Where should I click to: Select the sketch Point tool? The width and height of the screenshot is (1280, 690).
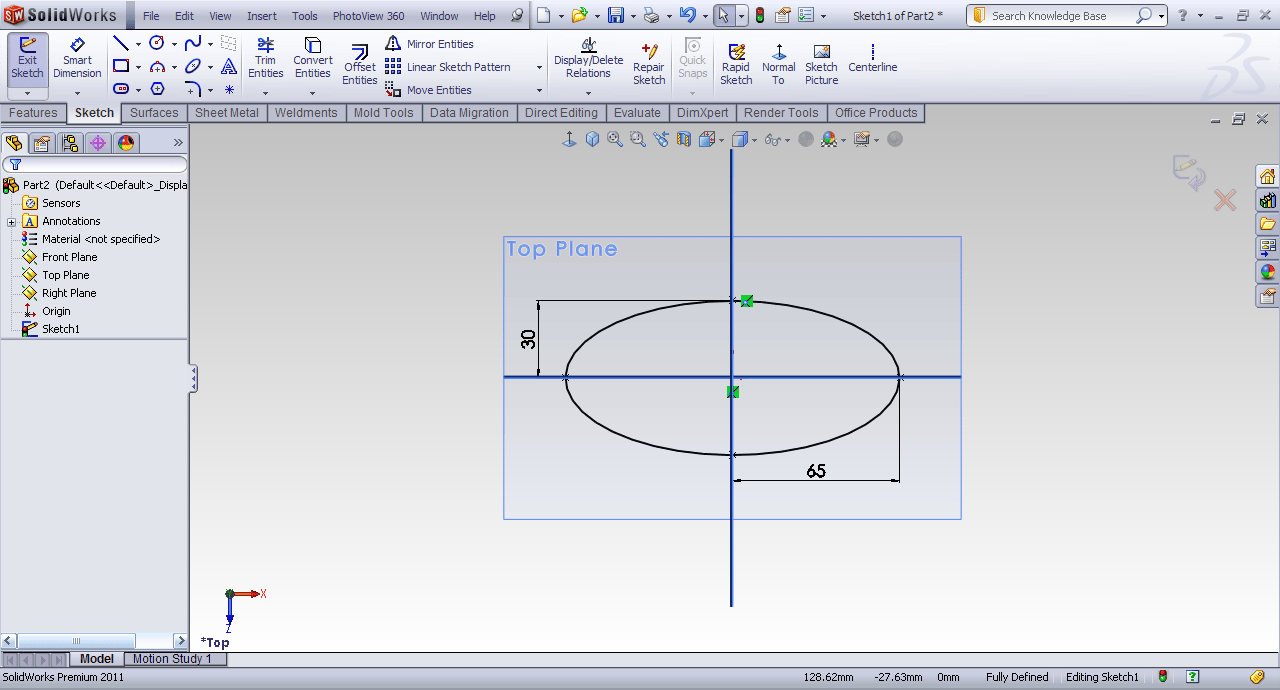229,89
